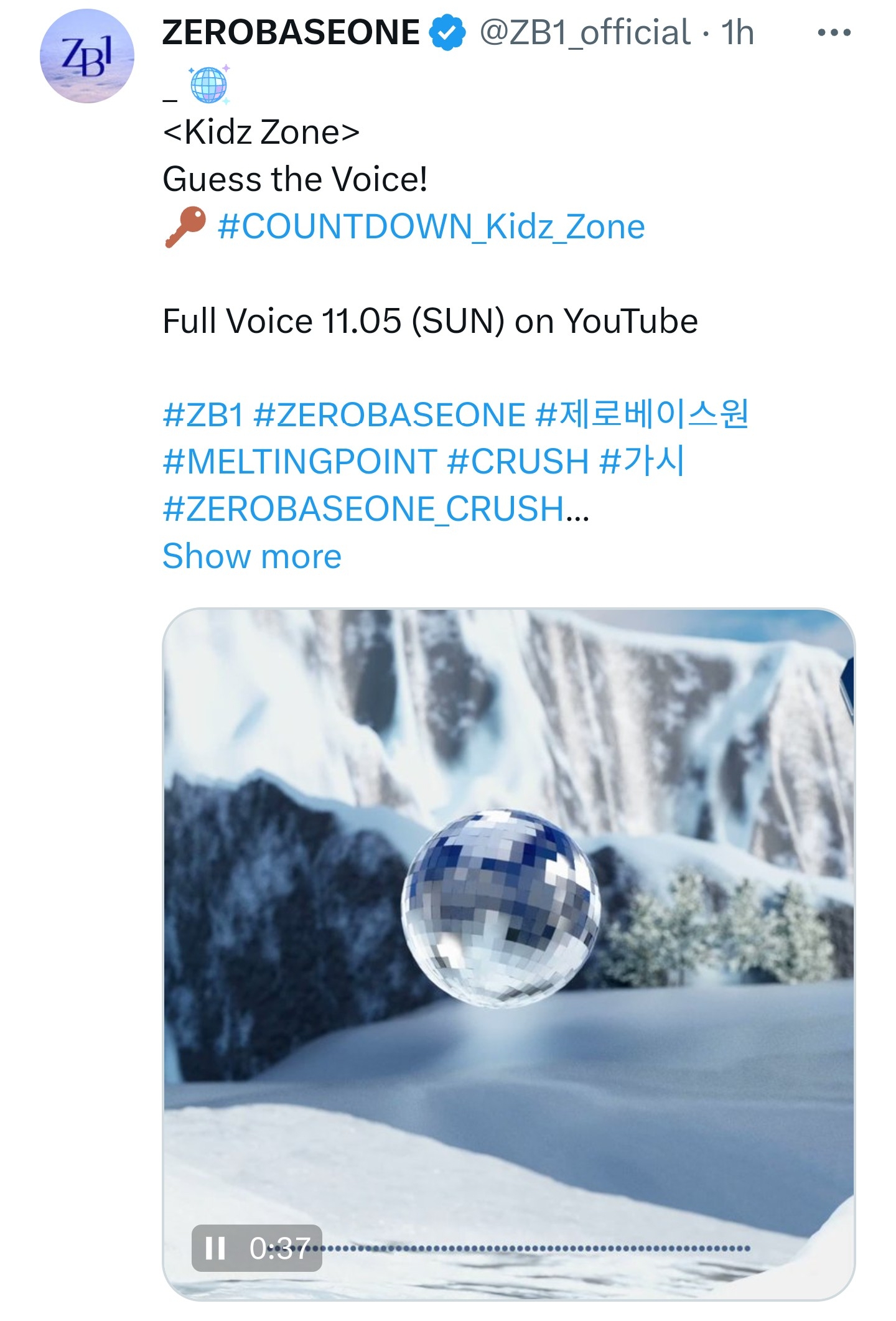Viewport: 896px width, 1321px height.
Task: Open hashtag #COUNTDOWN_Kidz_Zone
Action: click(431, 226)
